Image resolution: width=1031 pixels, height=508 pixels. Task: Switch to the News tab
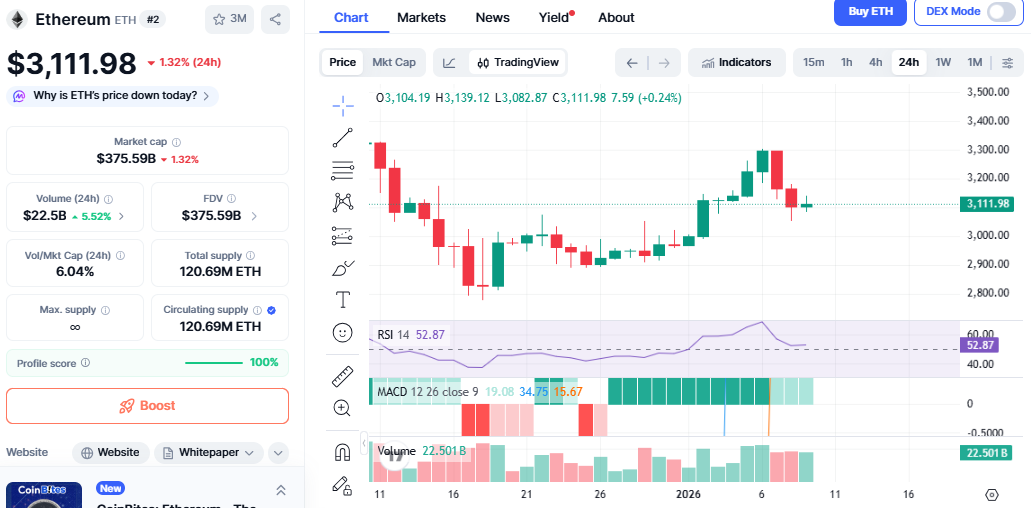492,17
